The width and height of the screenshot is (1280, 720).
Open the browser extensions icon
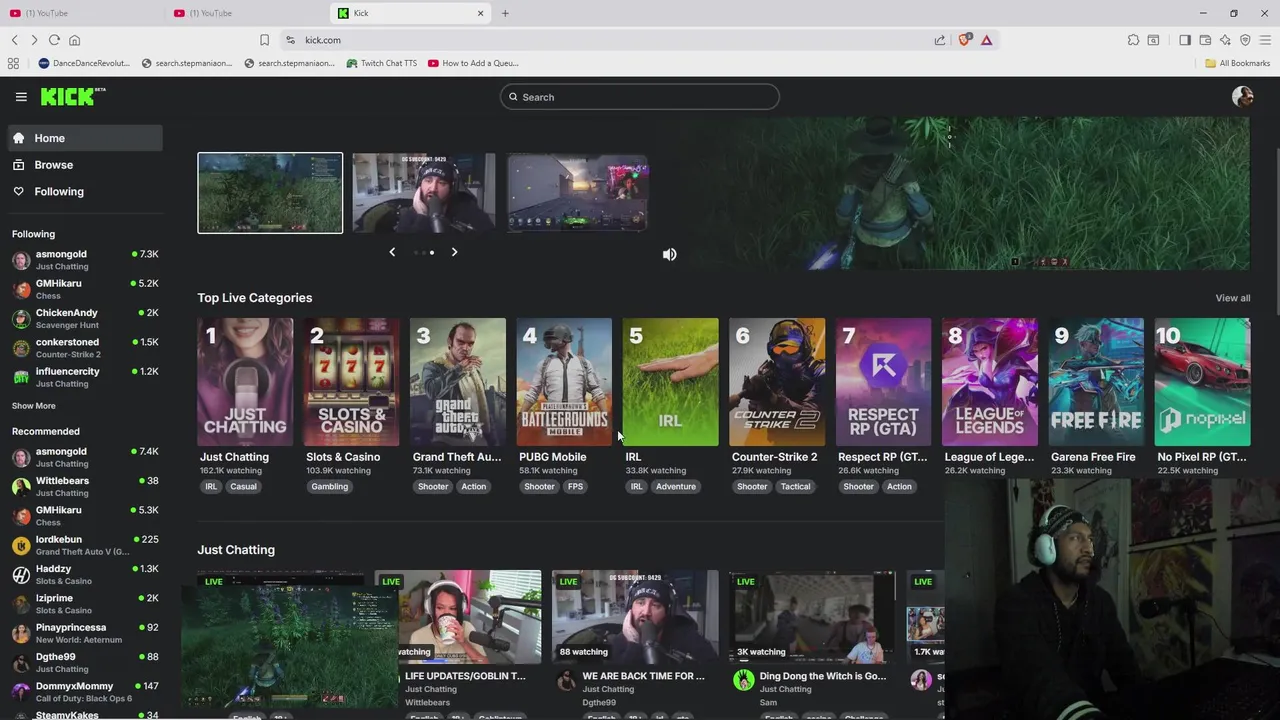tap(1133, 40)
